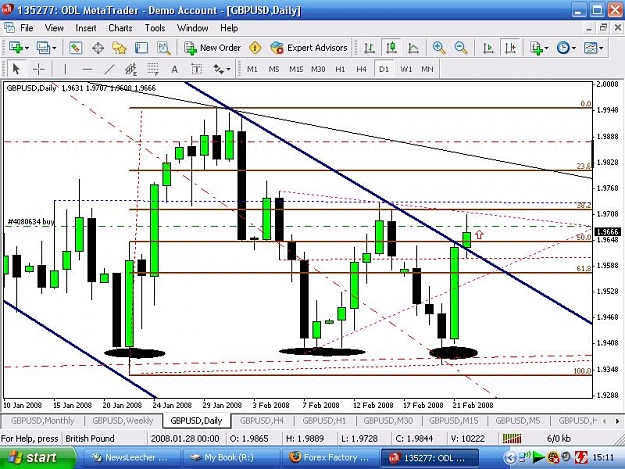Switch to the GBPUSD,Weekly chart tab
Viewport: 625px width, 469px height.
pos(123,421)
